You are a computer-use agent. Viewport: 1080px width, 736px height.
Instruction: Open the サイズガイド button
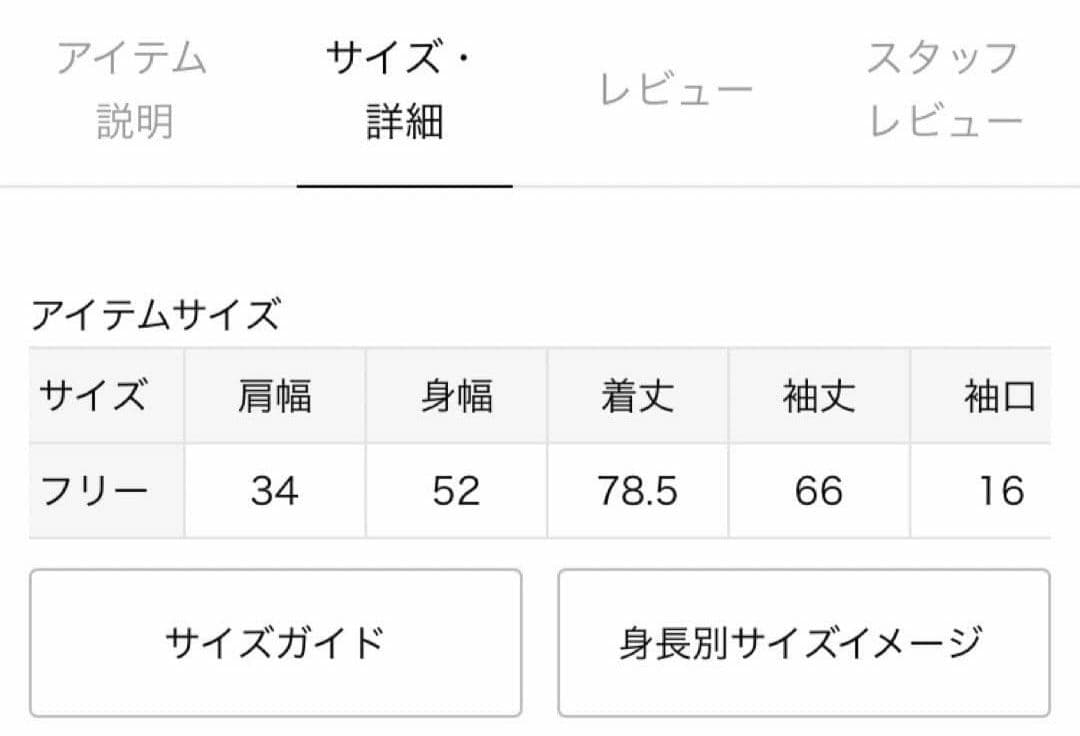275,642
